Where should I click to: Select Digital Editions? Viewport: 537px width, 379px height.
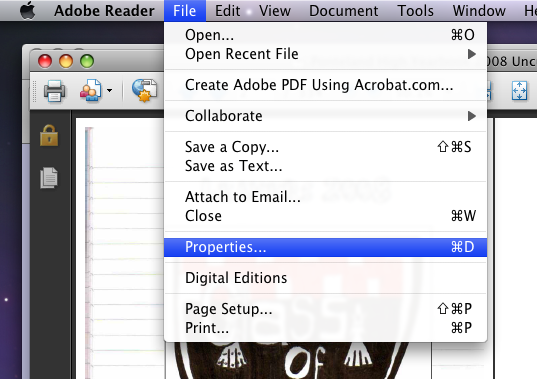tap(325, 278)
